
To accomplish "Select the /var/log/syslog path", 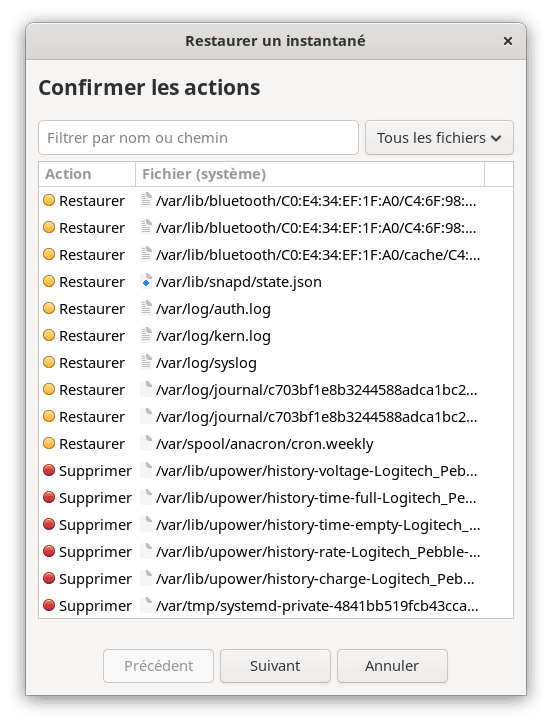I will click(x=206, y=363).
